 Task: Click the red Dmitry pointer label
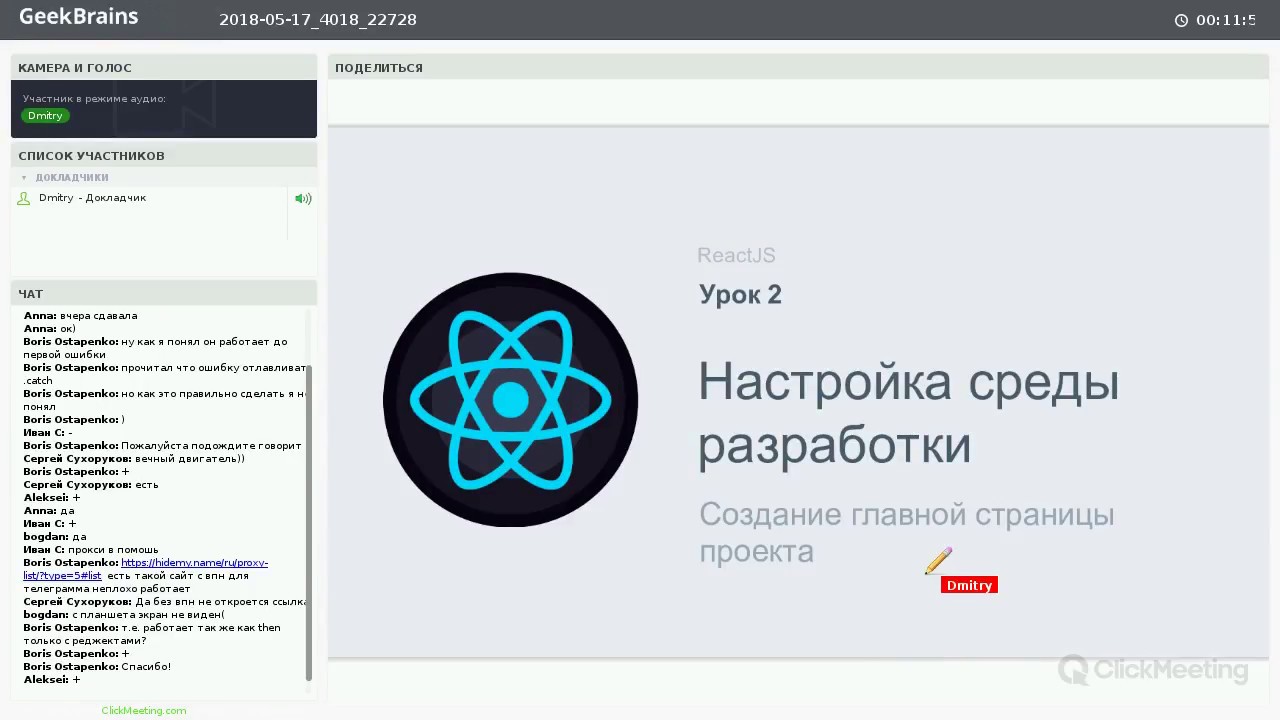pyautogui.click(x=969, y=585)
